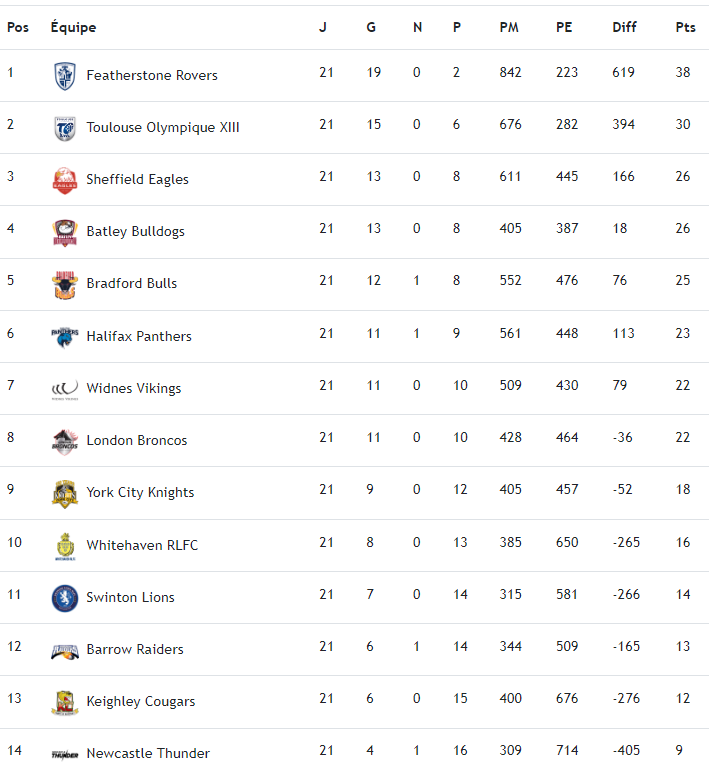Screen dimensions: 709x769
Task: Open the Newcastle Thunder team link
Action: tap(148, 753)
